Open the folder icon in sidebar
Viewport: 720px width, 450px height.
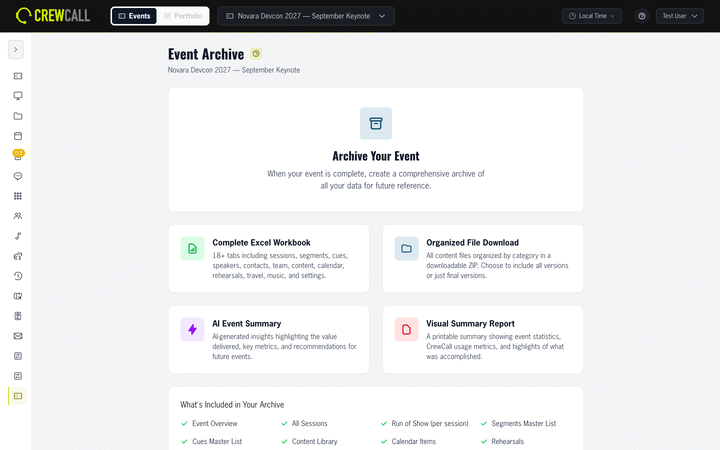tap(18, 116)
